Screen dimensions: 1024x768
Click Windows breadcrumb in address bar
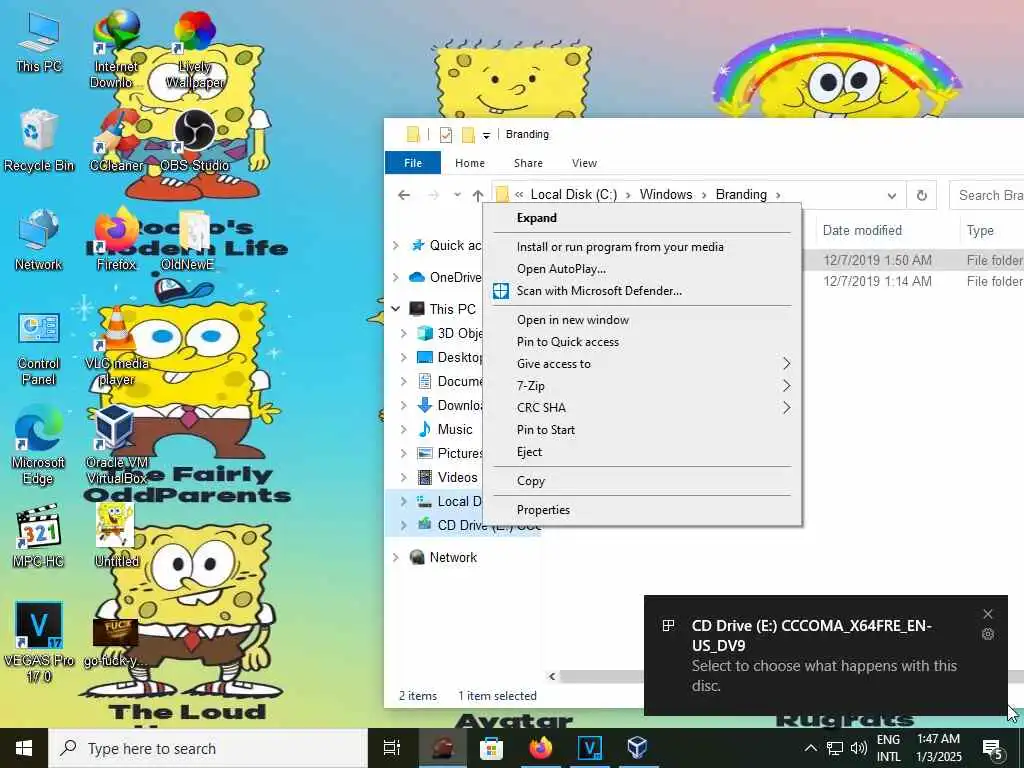(665, 195)
